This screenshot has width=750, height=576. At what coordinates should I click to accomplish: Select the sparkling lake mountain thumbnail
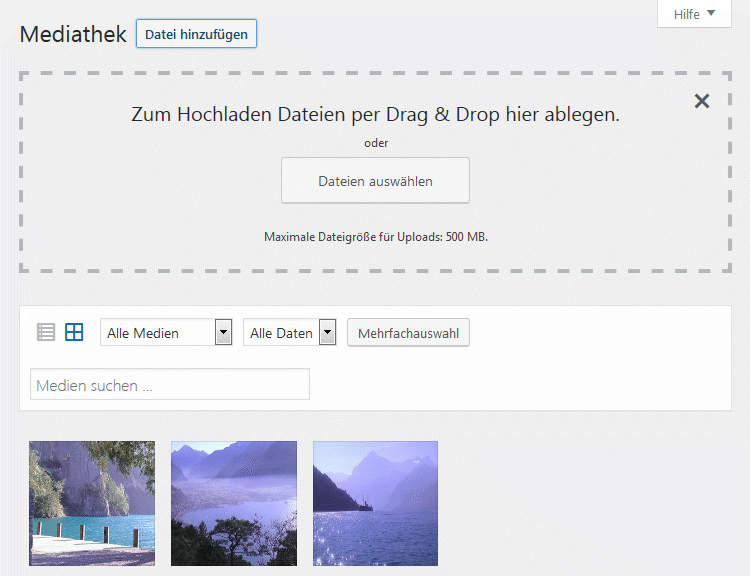pyautogui.click(x=375, y=503)
